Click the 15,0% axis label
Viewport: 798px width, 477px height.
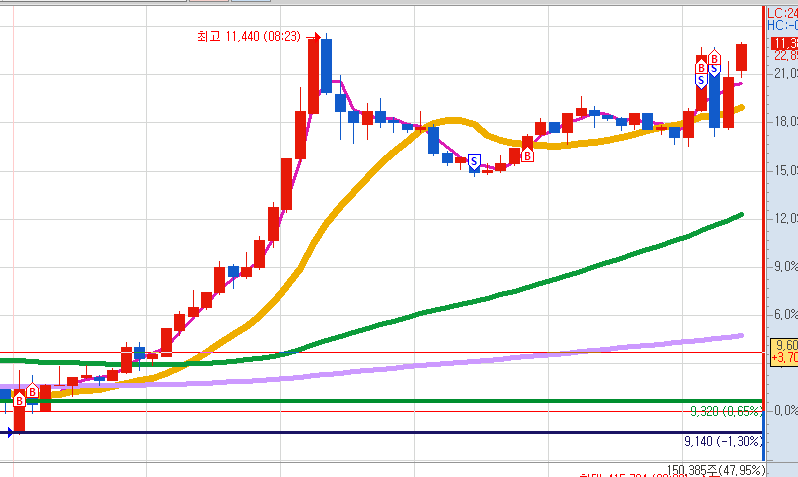785,171
